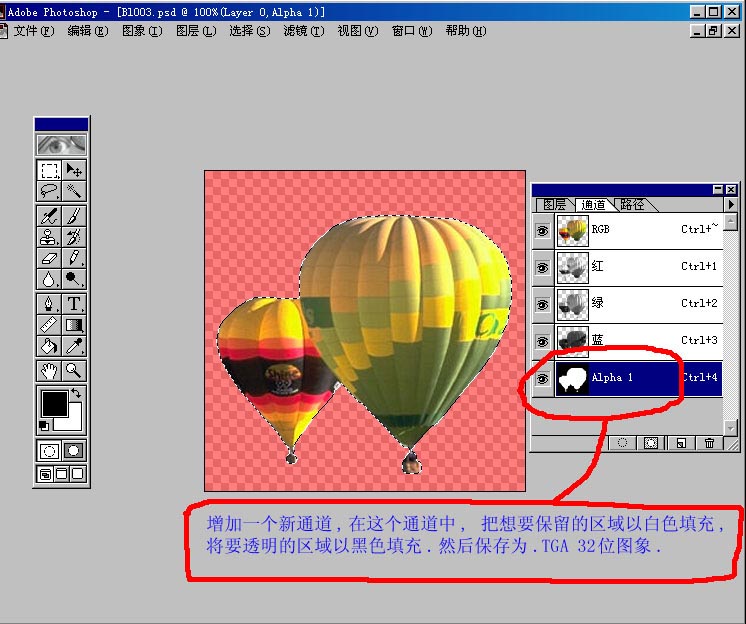746x624 pixels.
Task: Select the Measure ruler tool
Action: point(49,324)
